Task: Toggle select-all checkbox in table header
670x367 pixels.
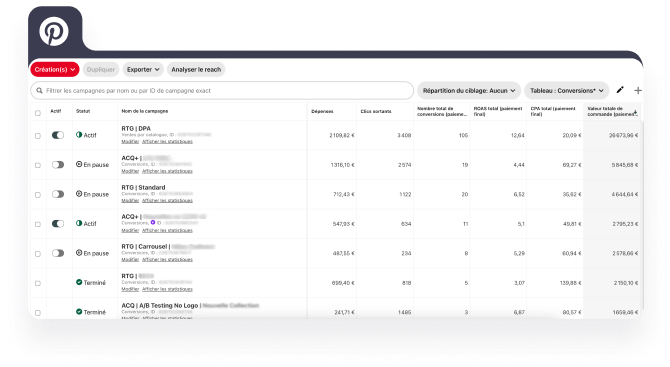Action: 38,113
